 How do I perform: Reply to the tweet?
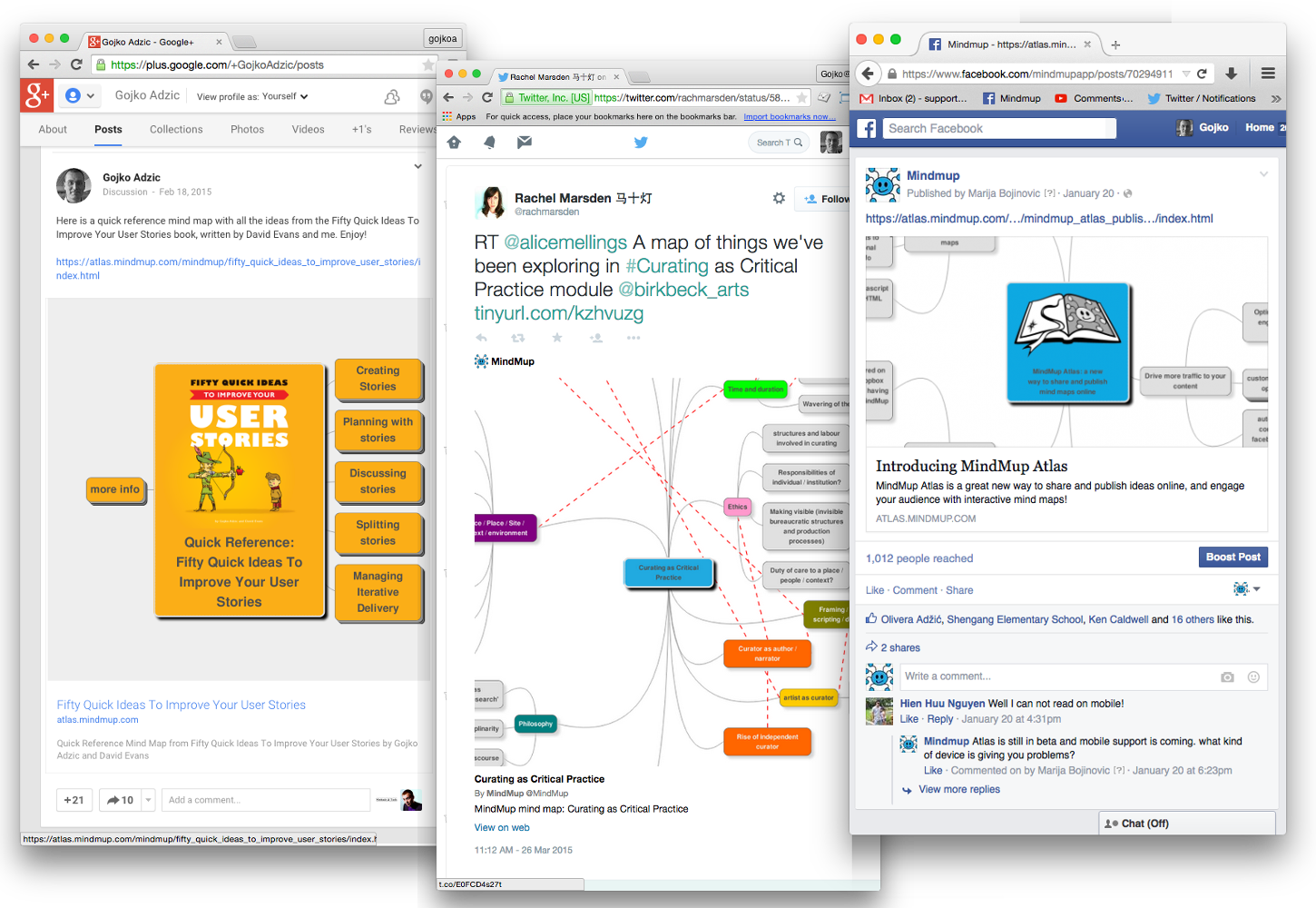[x=482, y=338]
